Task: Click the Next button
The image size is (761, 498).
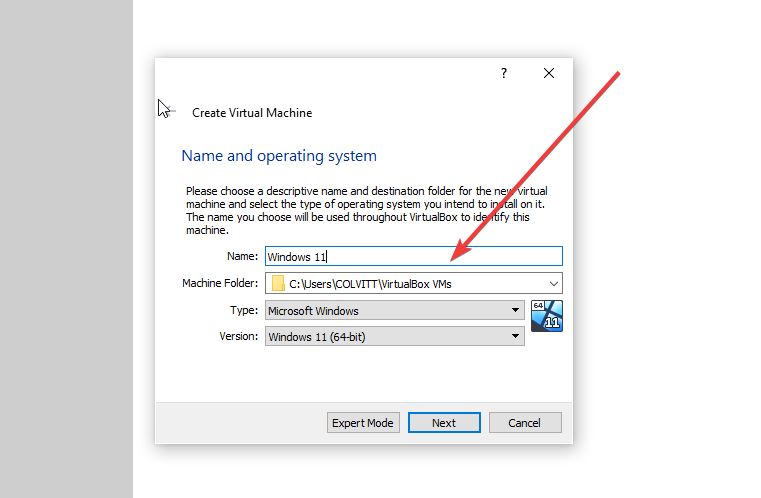Action: [x=444, y=423]
